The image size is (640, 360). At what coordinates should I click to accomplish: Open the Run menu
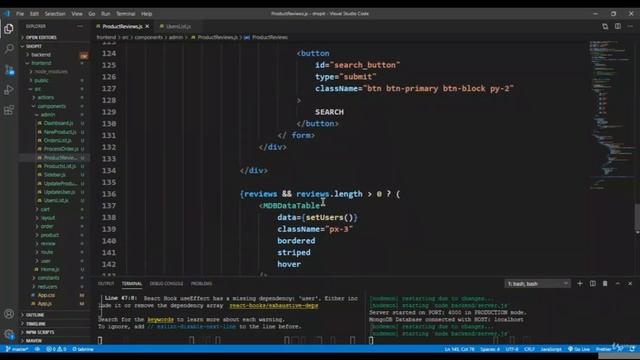click(x=105, y=13)
